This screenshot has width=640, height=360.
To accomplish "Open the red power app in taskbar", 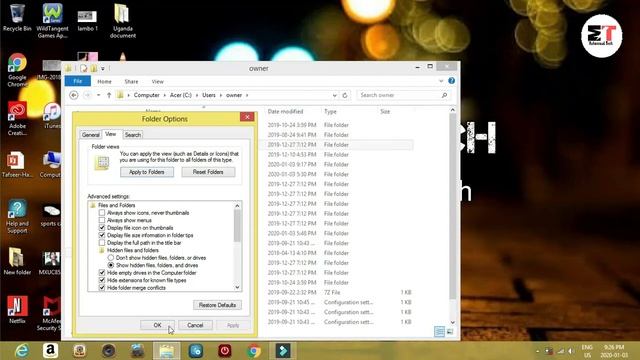I will (224, 351).
